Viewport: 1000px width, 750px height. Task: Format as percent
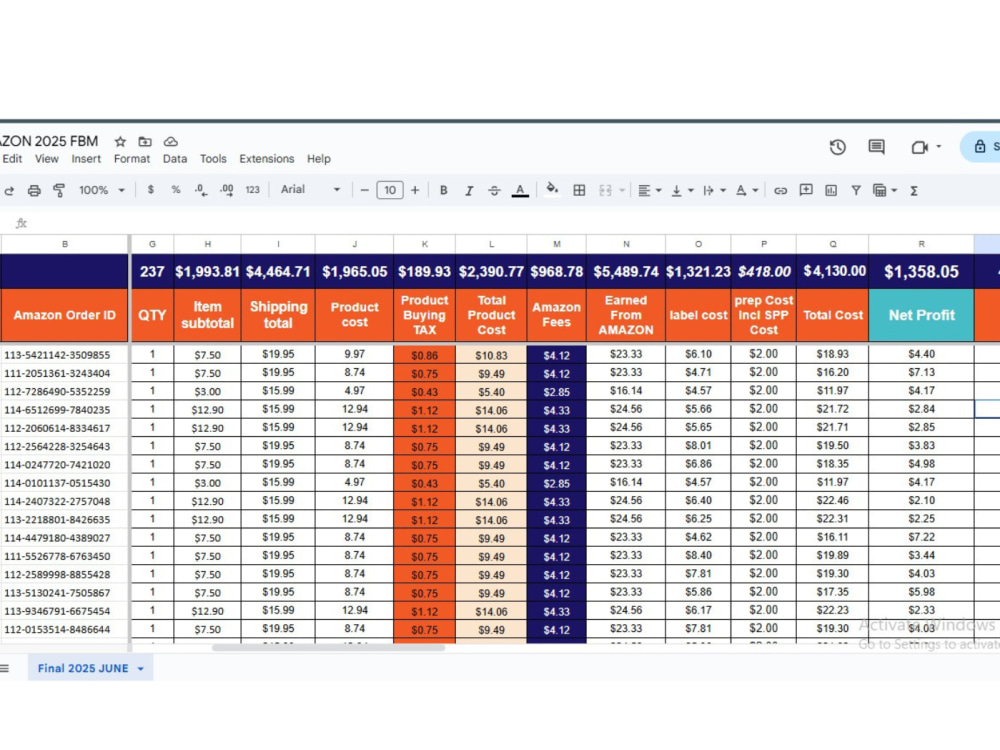click(175, 189)
